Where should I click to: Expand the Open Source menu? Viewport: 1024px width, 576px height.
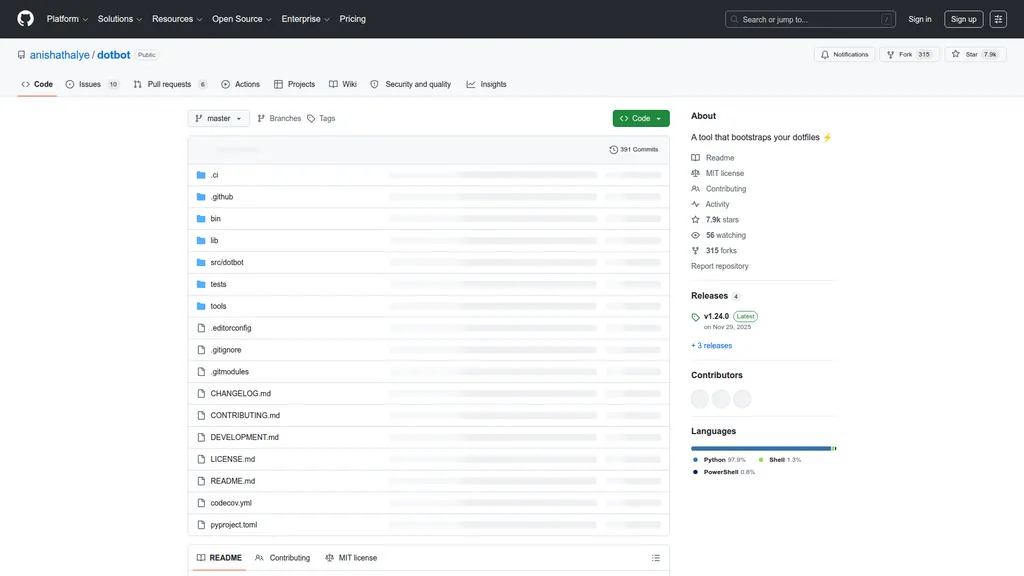tap(242, 19)
